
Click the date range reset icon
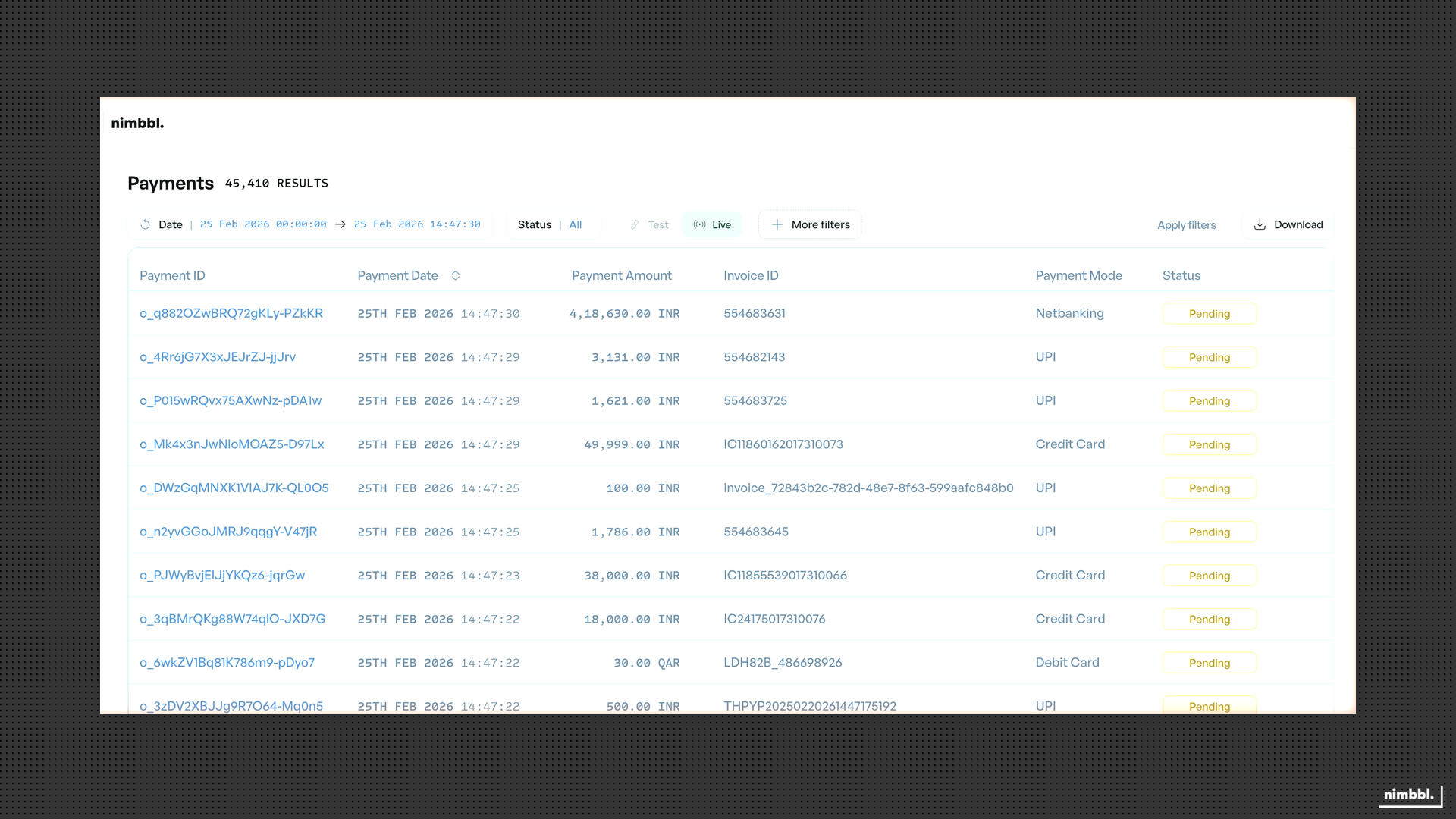tap(144, 224)
